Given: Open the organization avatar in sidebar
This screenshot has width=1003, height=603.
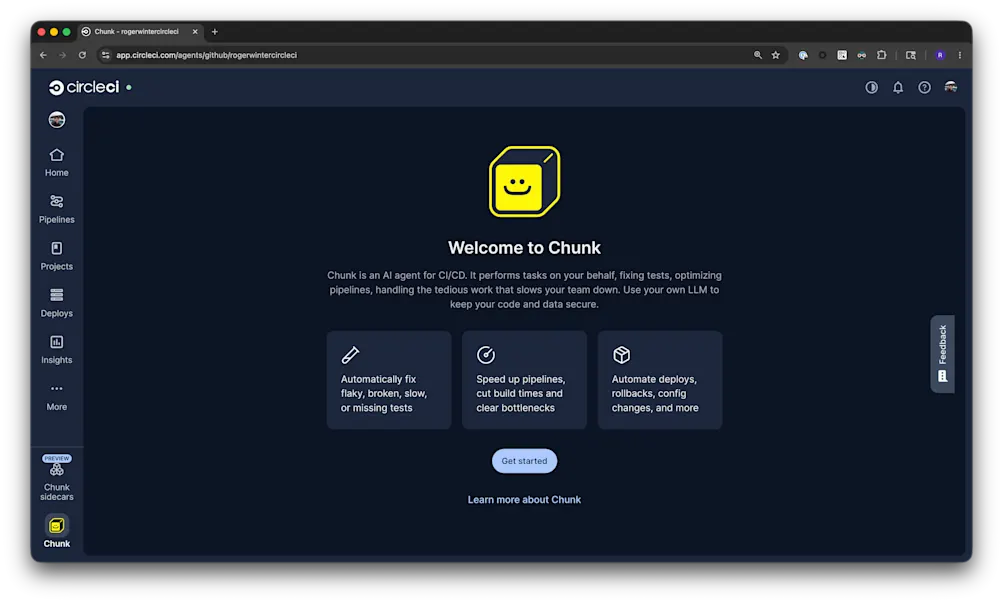Looking at the screenshot, I should pyautogui.click(x=57, y=120).
